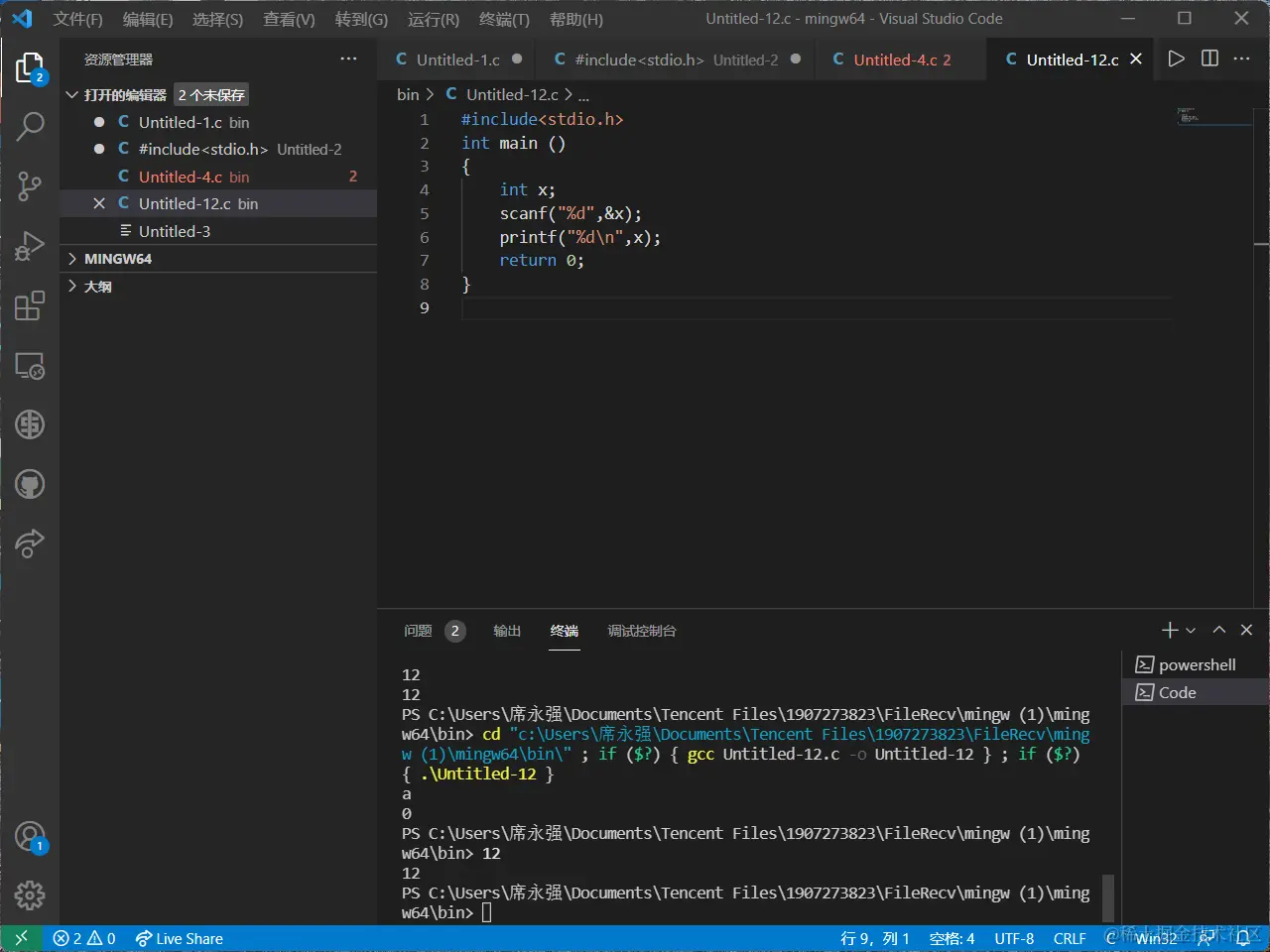The height and width of the screenshot is (952, 1270).
Task: Open the Extensions view
Action: (30, 305)
